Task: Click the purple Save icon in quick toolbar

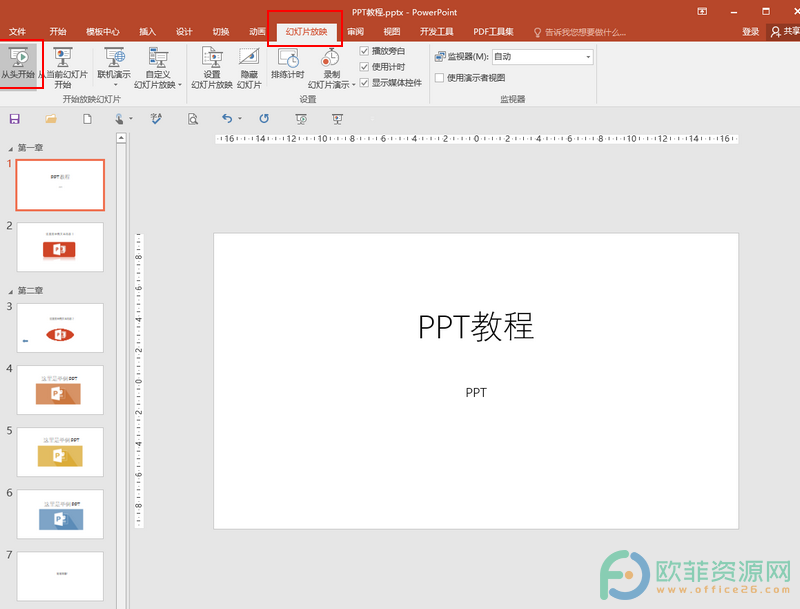Action: point(15,119)
